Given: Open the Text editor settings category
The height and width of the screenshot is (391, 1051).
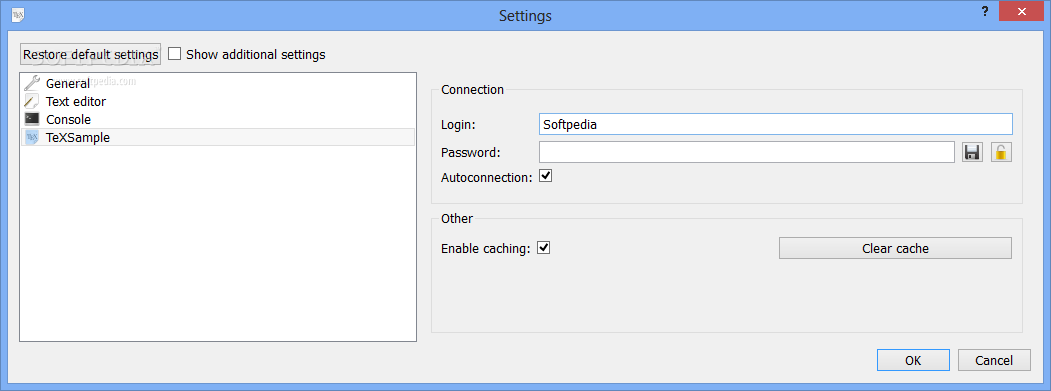Looking at the screenshot, I should (218, 101).
